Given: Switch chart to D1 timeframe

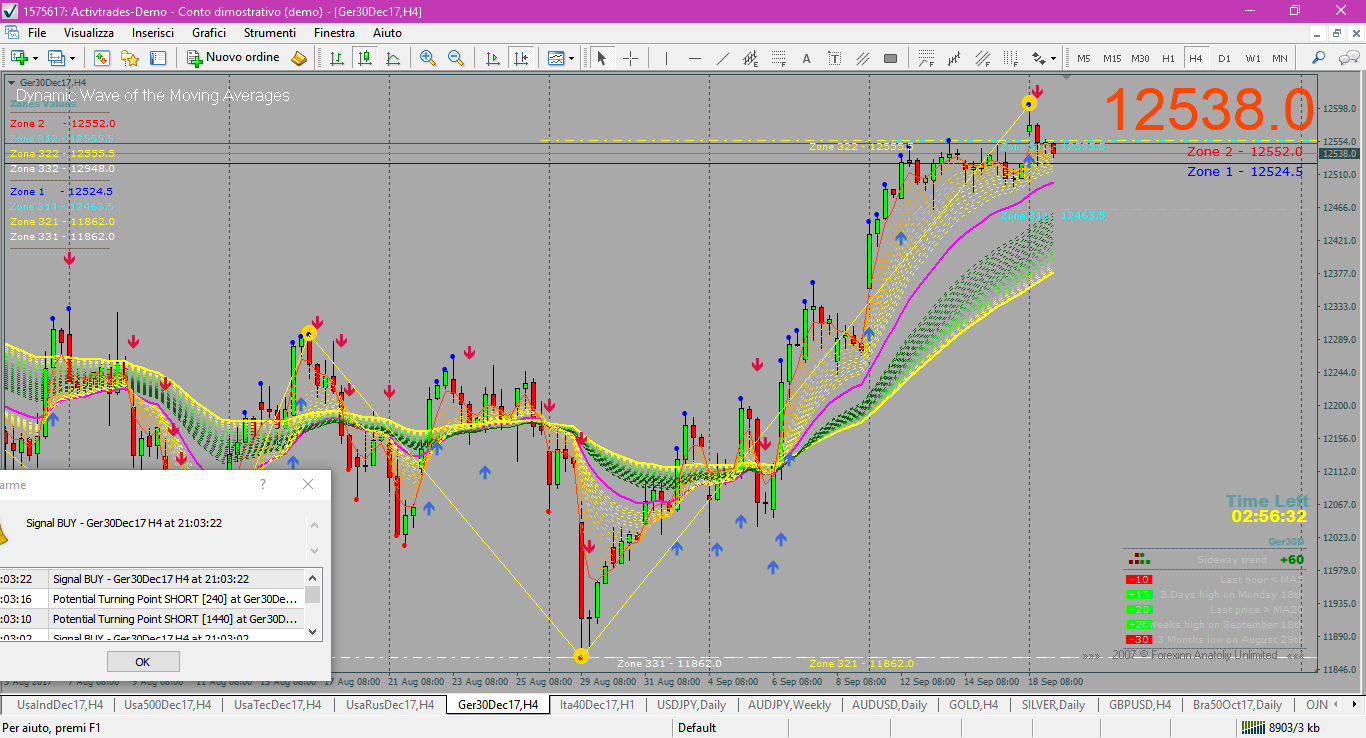Looking at the screenshot, I should (1224, 58).
